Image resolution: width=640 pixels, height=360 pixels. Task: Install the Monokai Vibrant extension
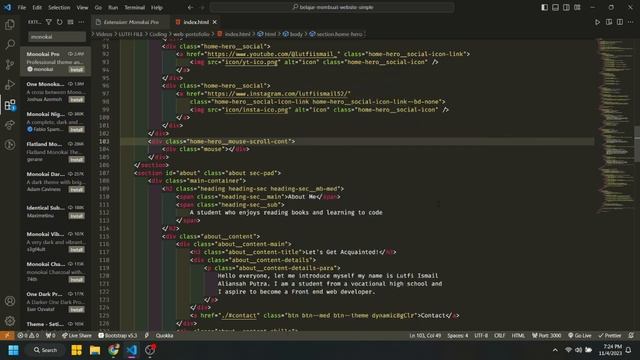coord(76,249)
